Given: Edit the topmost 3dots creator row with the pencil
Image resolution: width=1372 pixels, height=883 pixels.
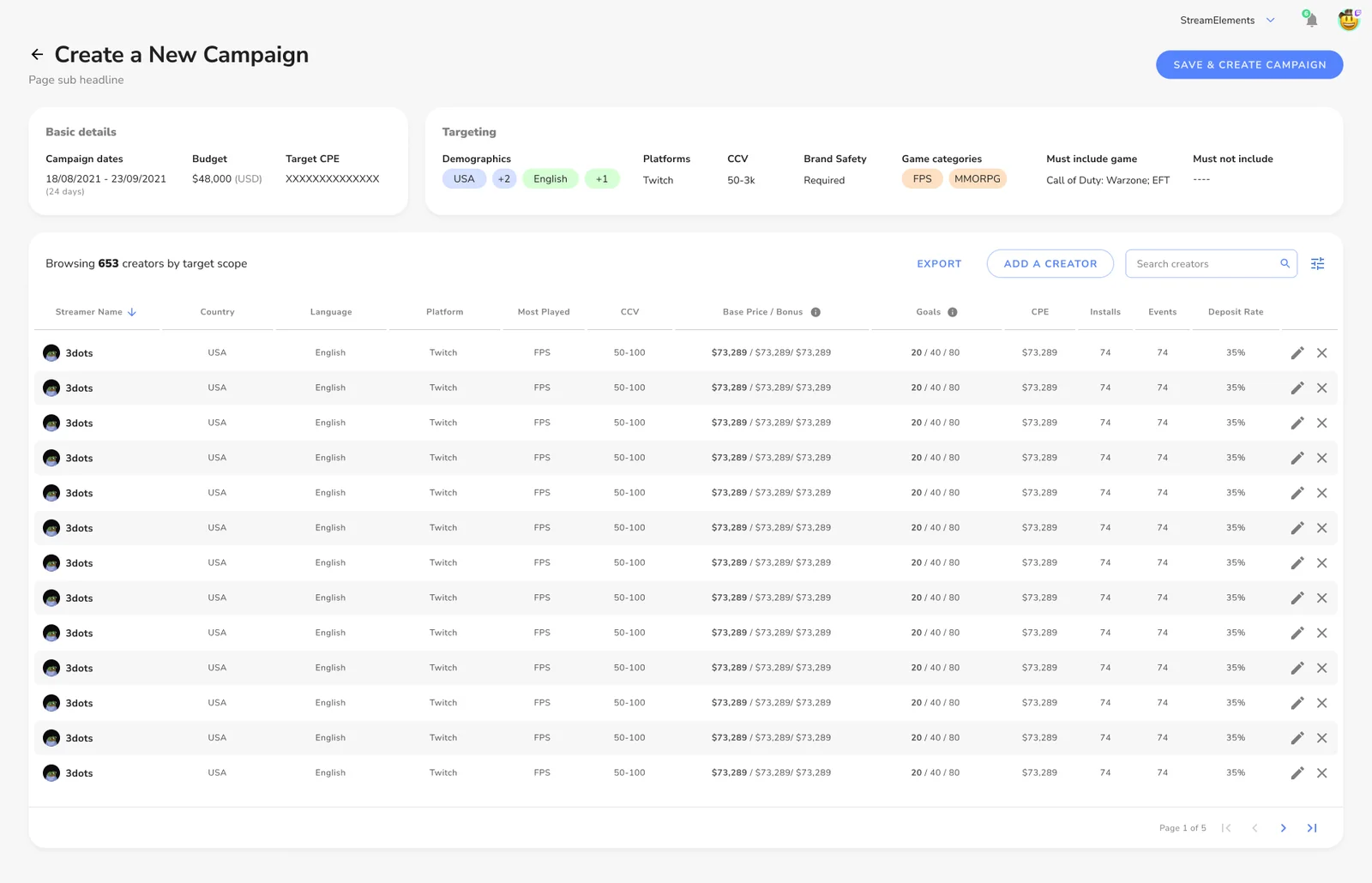Looking at the screenshot, I should coord(1297,353).
